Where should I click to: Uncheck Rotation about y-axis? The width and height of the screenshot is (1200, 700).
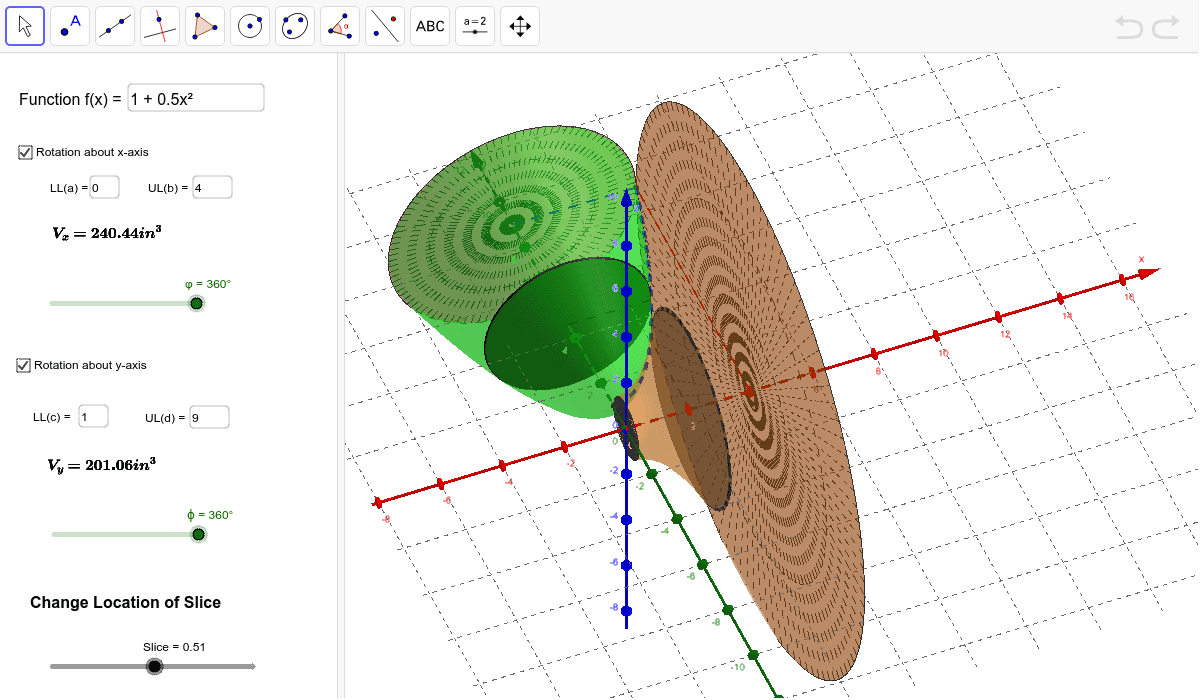point(23,364)
